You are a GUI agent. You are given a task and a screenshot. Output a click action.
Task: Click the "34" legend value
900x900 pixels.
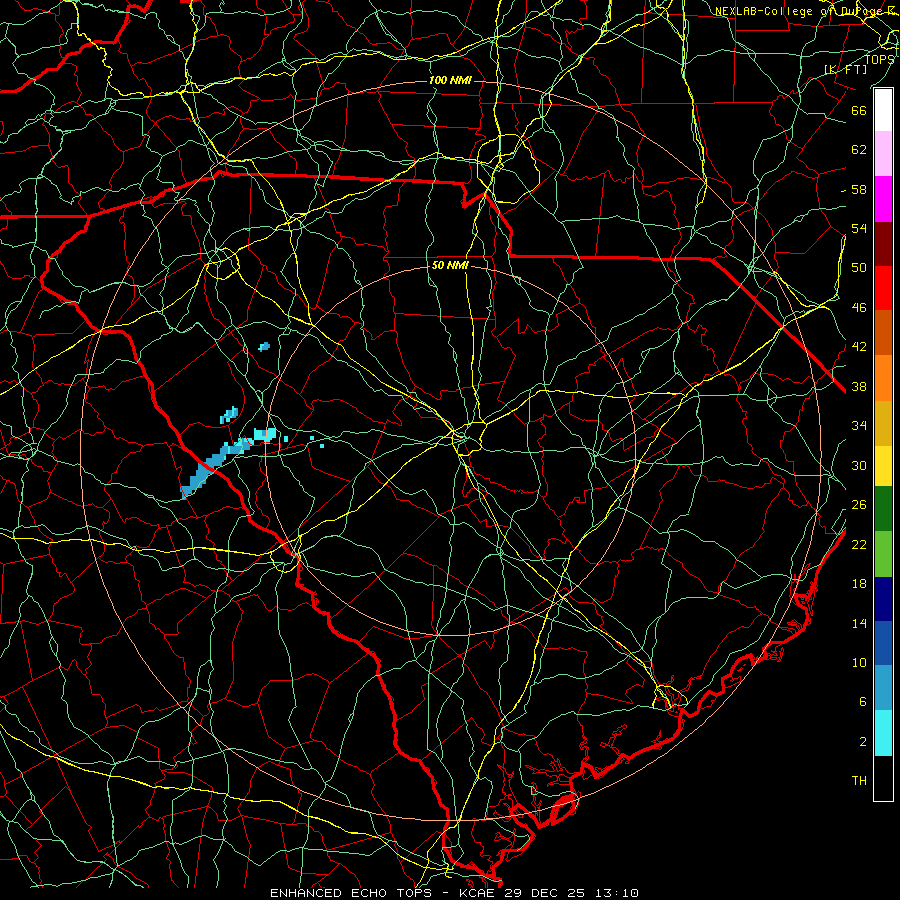click(859, 426)
